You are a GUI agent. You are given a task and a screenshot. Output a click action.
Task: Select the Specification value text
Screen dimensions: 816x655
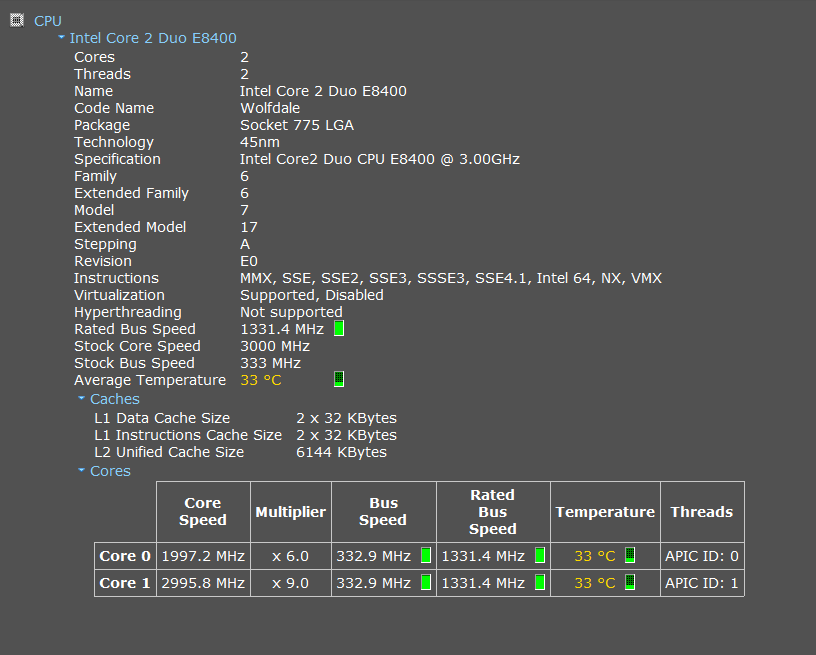click(380, 159)
